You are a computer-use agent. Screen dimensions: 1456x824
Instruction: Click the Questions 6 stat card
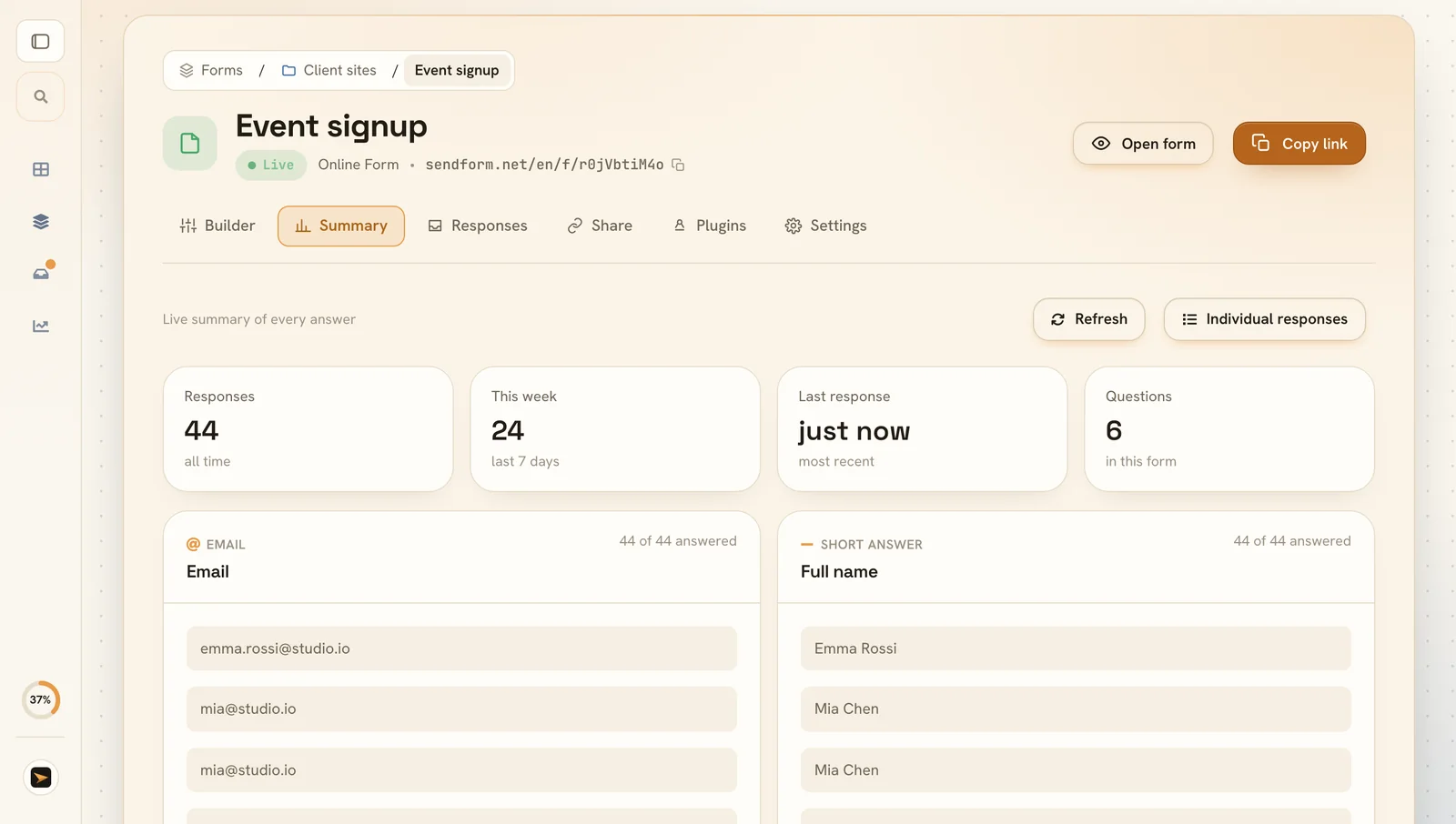(1229, 429)
